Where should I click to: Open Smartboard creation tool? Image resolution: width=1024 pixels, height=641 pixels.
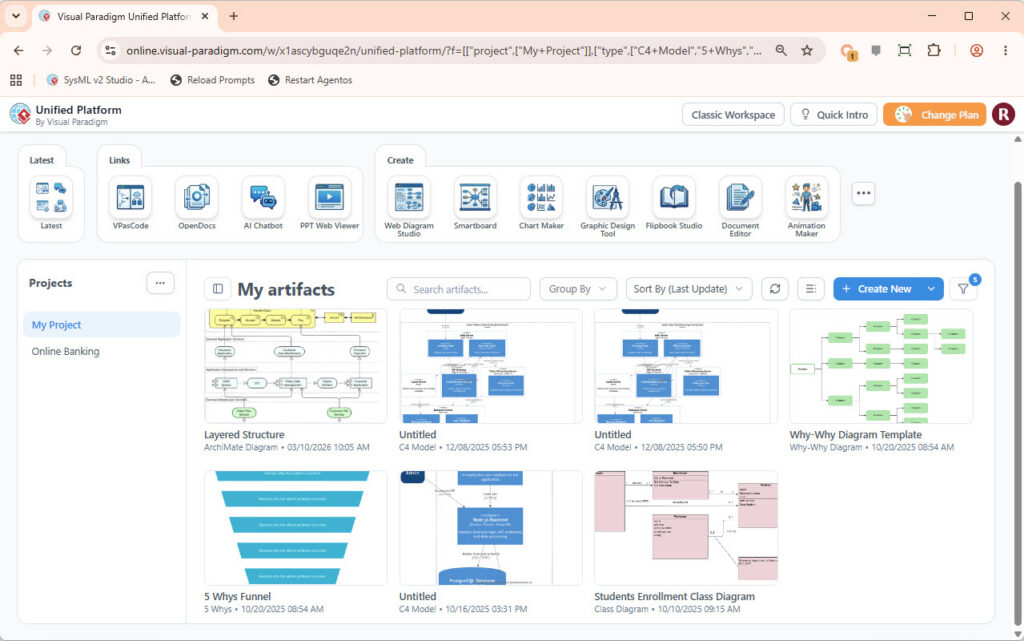pos(475,197)
